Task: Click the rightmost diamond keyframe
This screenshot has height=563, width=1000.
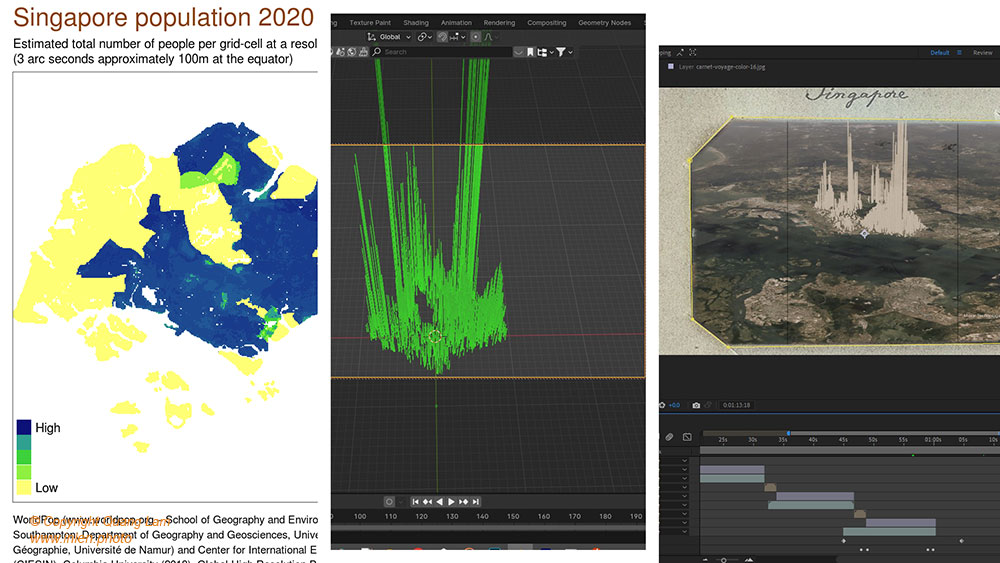Action: 962,541
